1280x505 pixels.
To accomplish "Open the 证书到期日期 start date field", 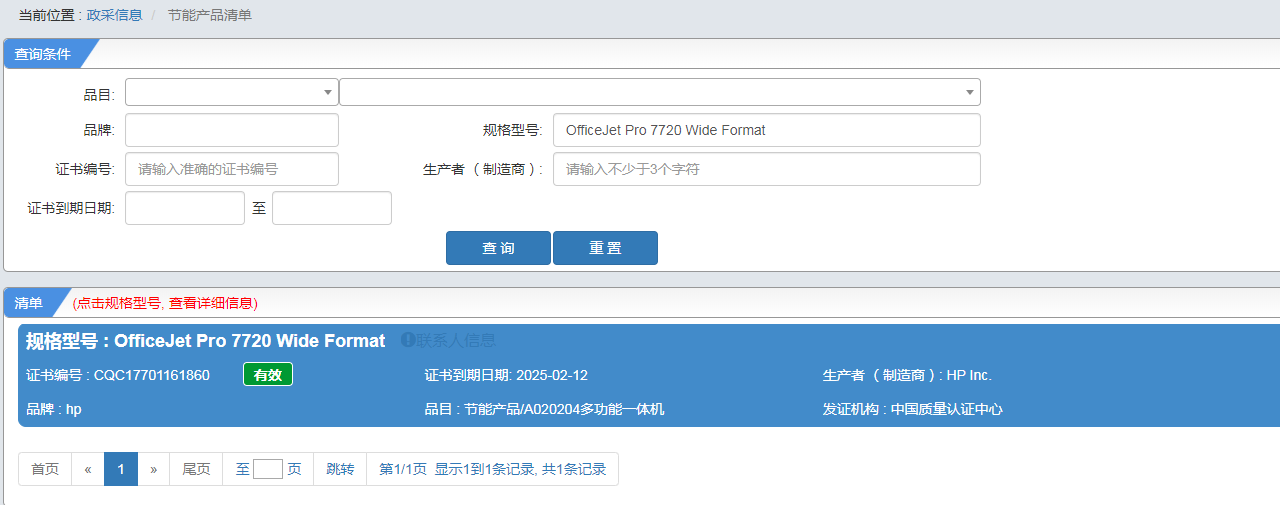I will coord(185,208).
